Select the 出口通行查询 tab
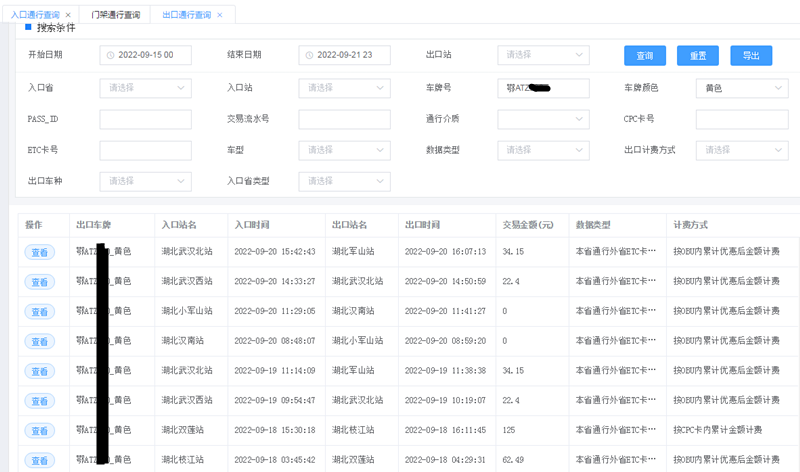Screen dimensions: 800x472 click(187, 15)
